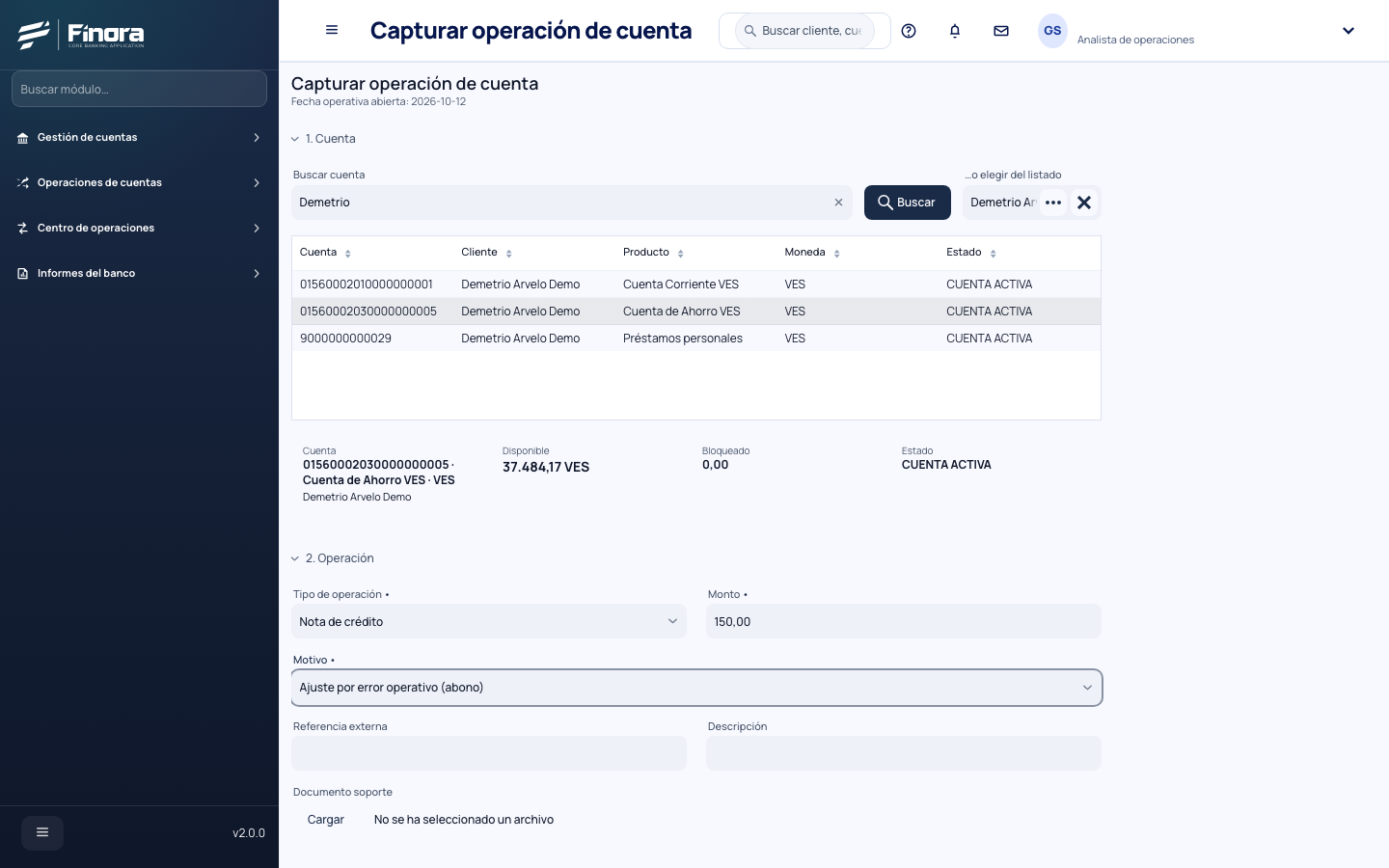The height and width of the screenshot is (868, 1389).
Task: Clear the selected account with the bold X
Action: tap(1084, 203)
